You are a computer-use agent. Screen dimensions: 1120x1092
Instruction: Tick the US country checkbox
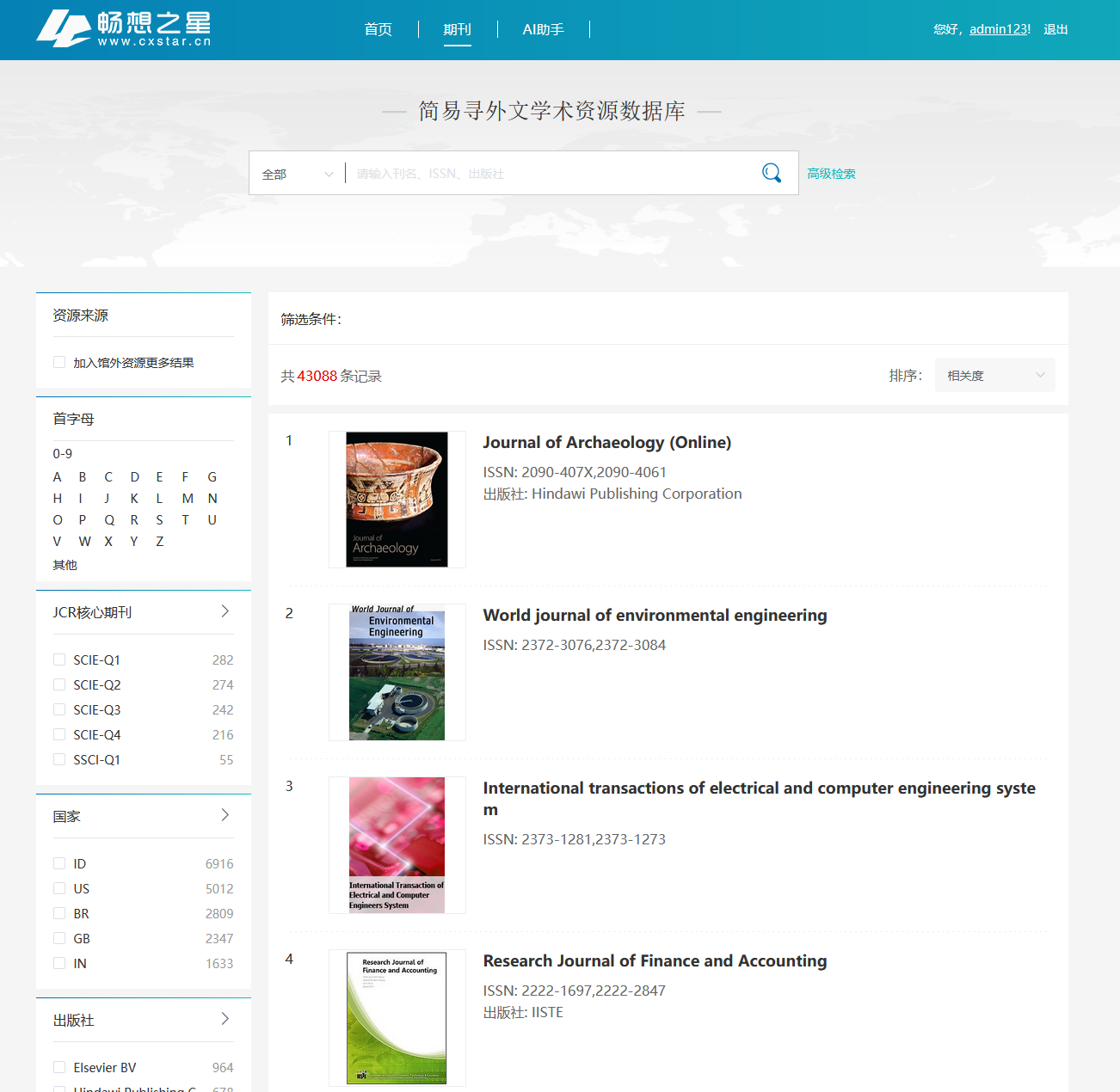click(x=59, y=888)
